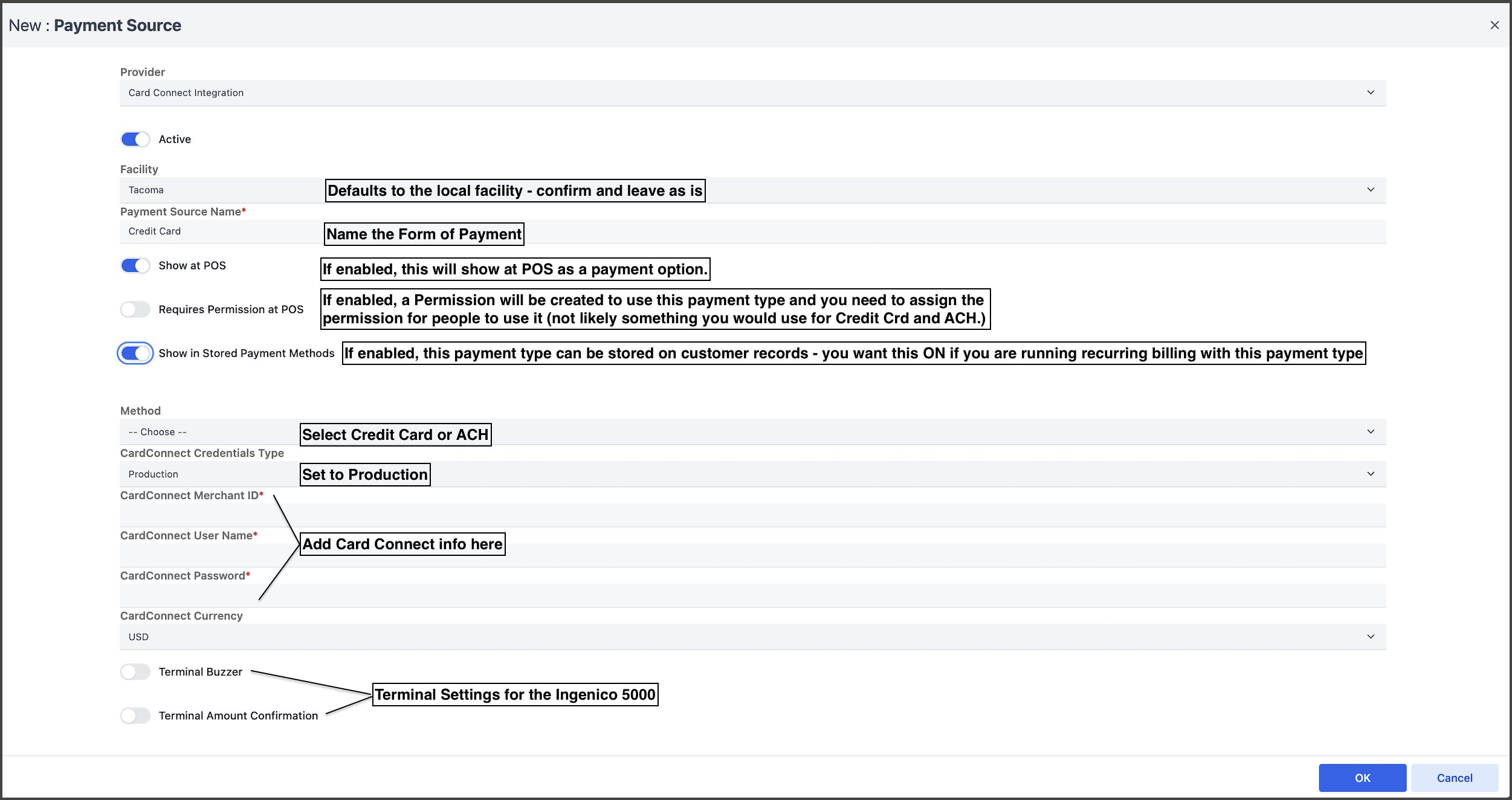Disable the Show at POS toggle
The image size is (1512, 800).
(x=135, y=266)
